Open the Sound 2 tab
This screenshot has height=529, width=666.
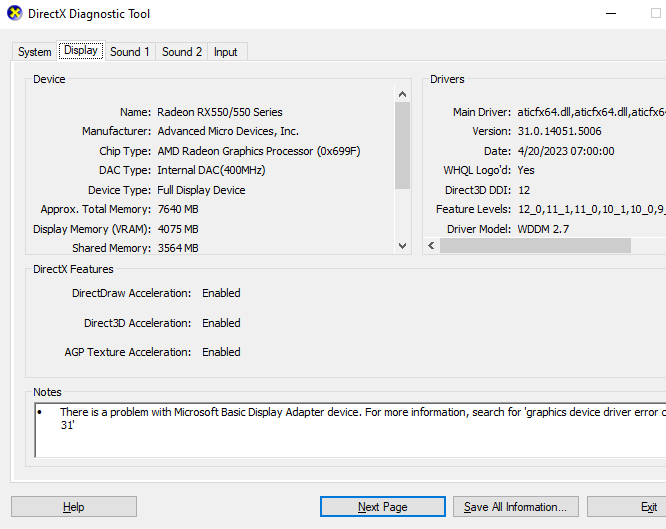[x=182, y=52]
